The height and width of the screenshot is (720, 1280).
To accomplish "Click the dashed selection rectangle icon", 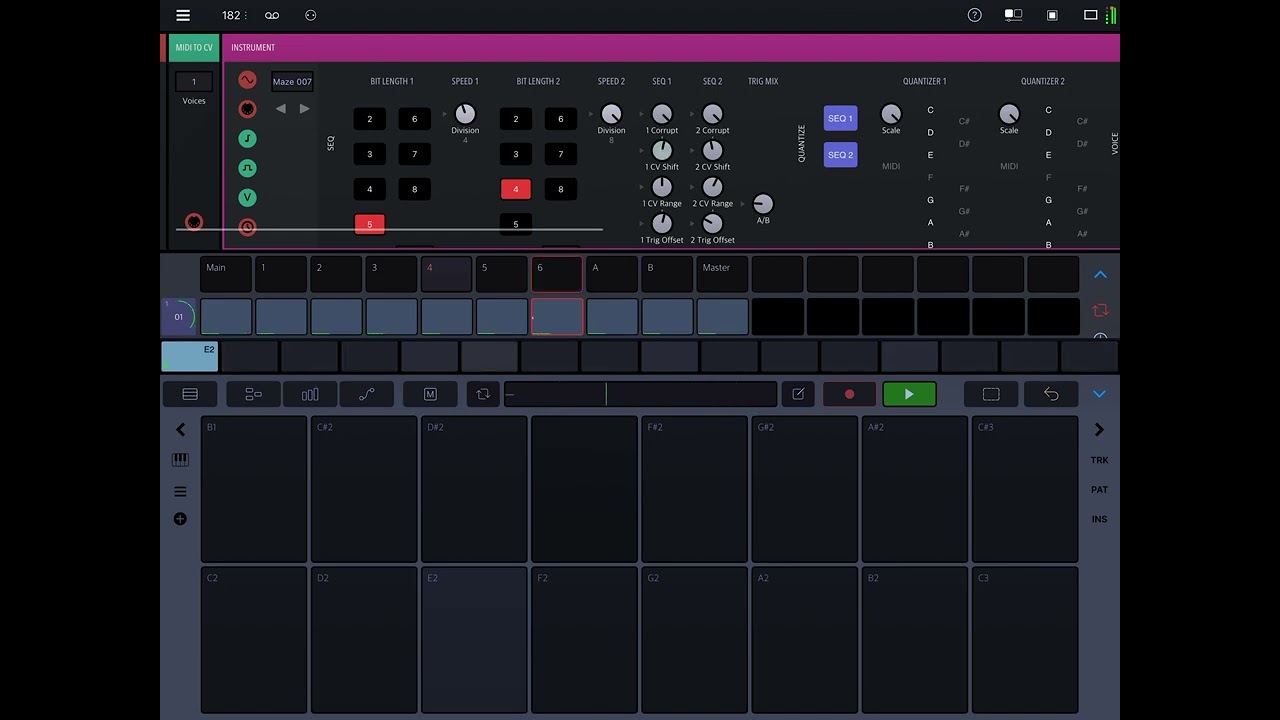I will tap(991, 394).
